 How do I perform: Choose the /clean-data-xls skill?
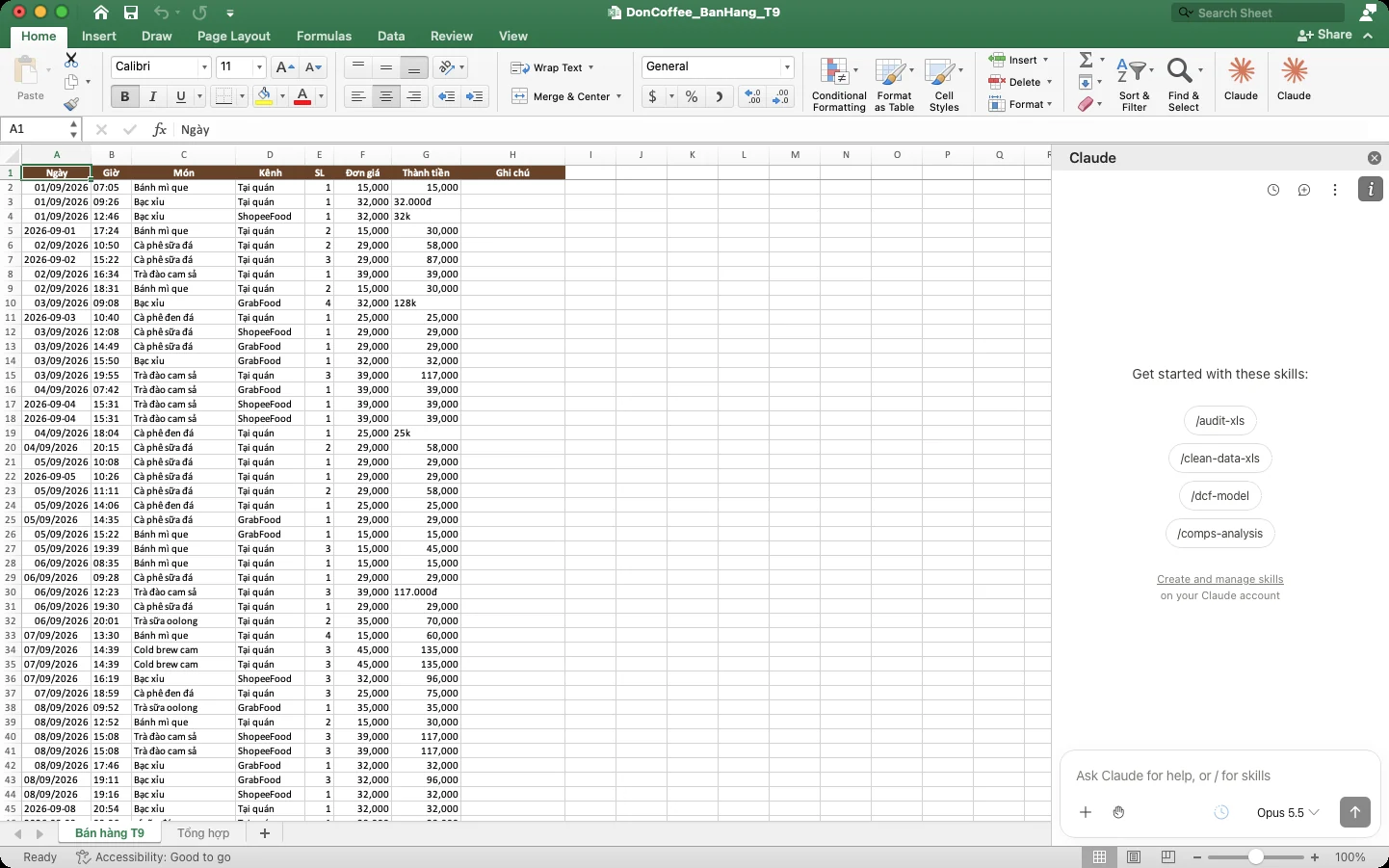pyautogui.click(x=1219, y=459)
